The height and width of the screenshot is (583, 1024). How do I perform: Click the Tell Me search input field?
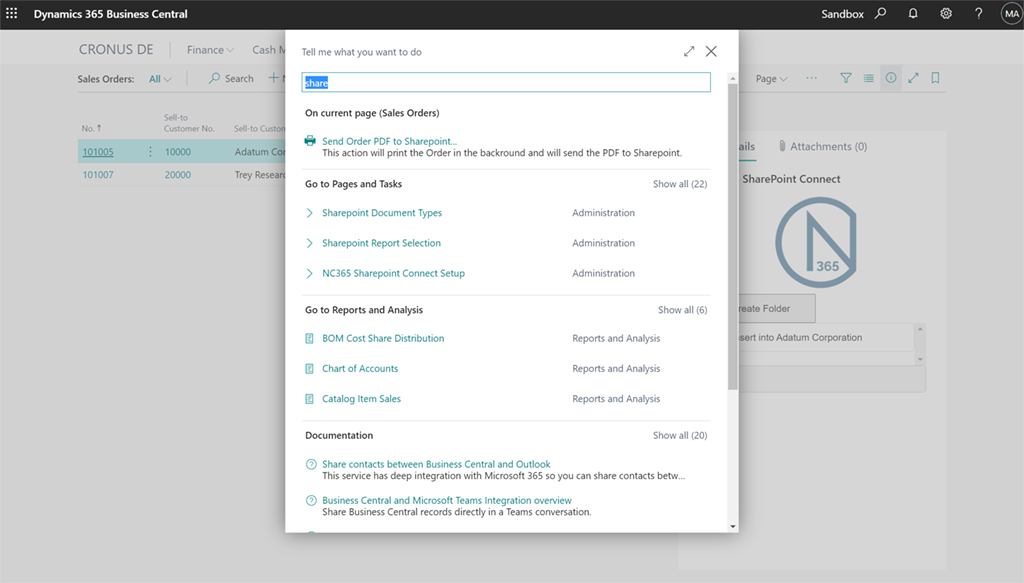coord(506,82)
